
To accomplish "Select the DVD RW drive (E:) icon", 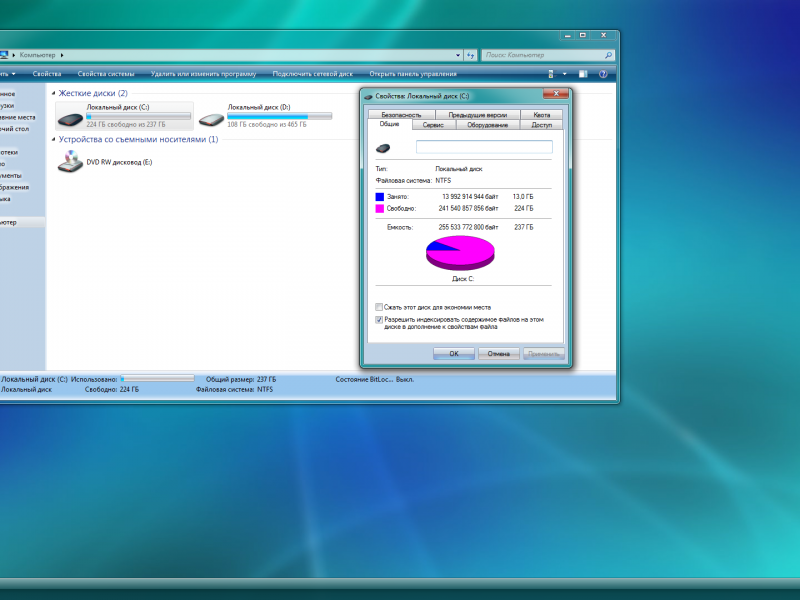I will [x=70, y=162].
